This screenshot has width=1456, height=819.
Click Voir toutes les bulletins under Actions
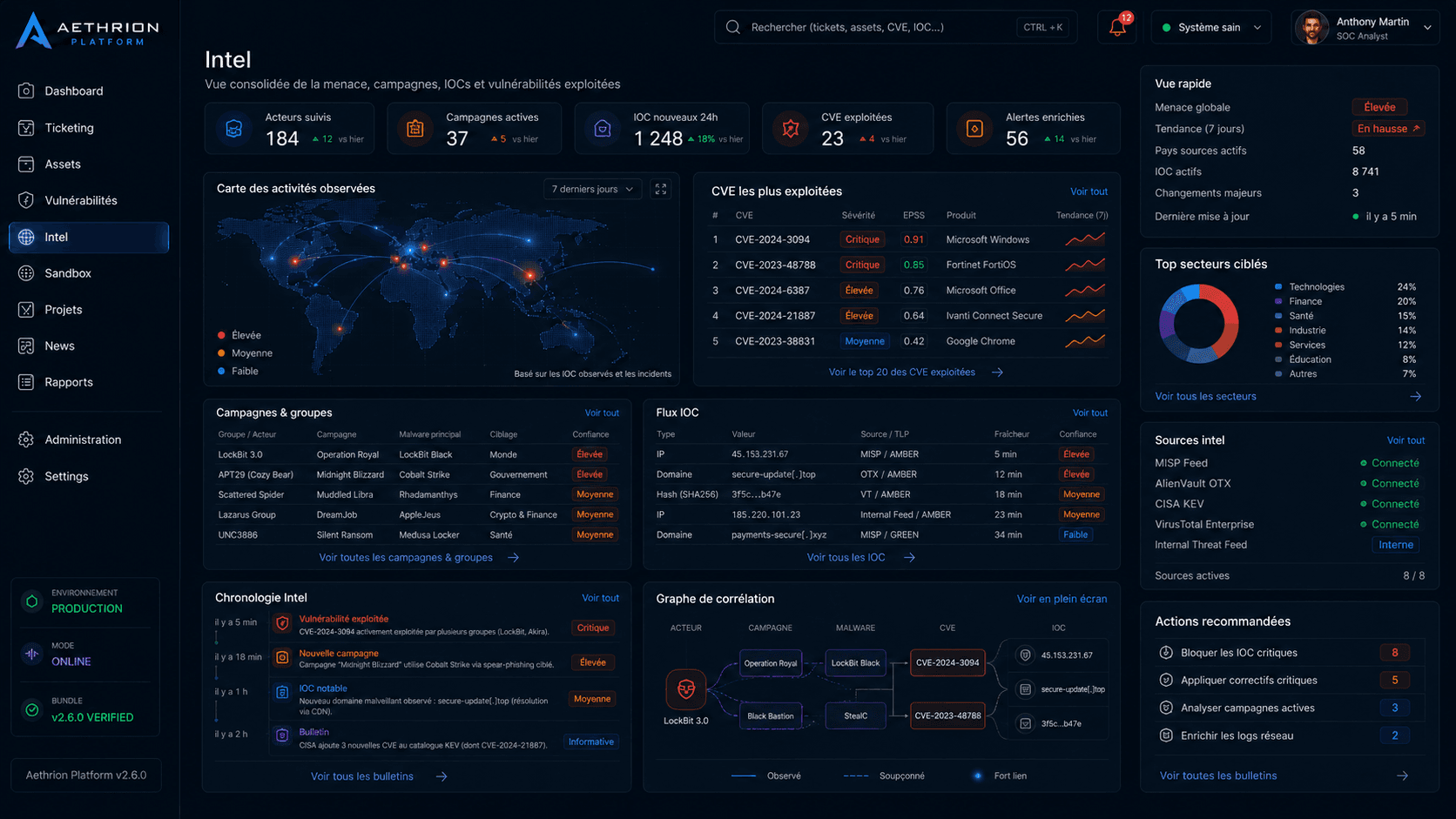coord(1218,775)
